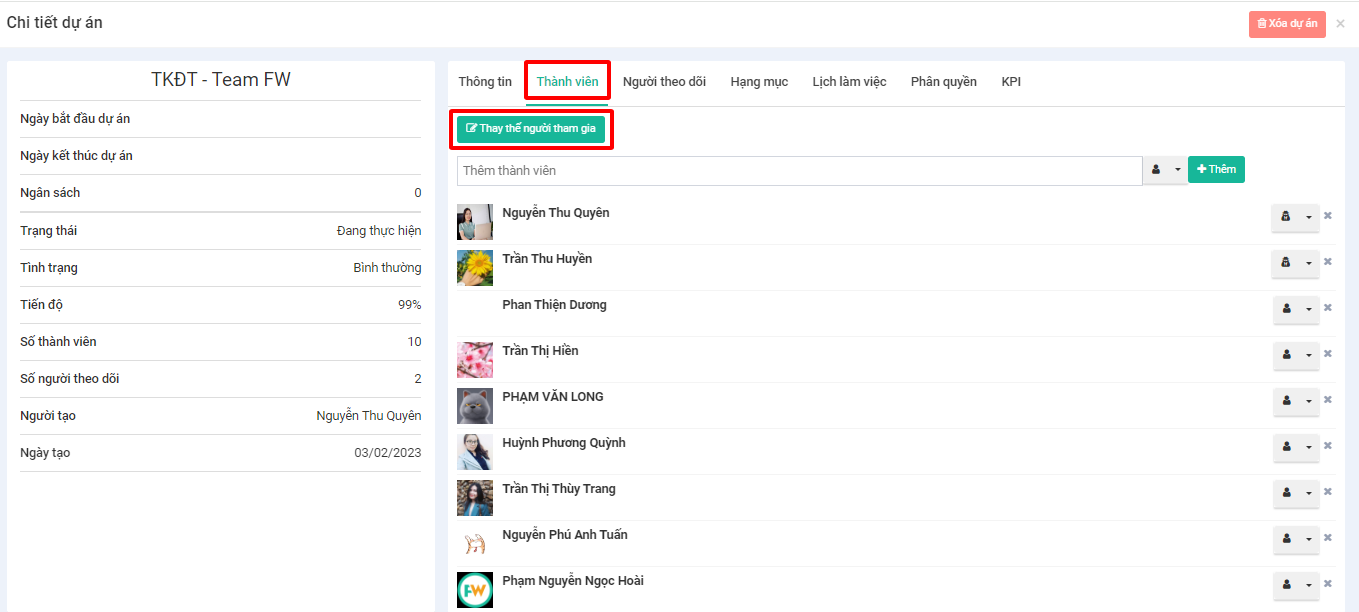Viewport: 1359px width, 612px height.
Task: Remove Trần Thu Huyền using x icon
Action: [1328, 262]
